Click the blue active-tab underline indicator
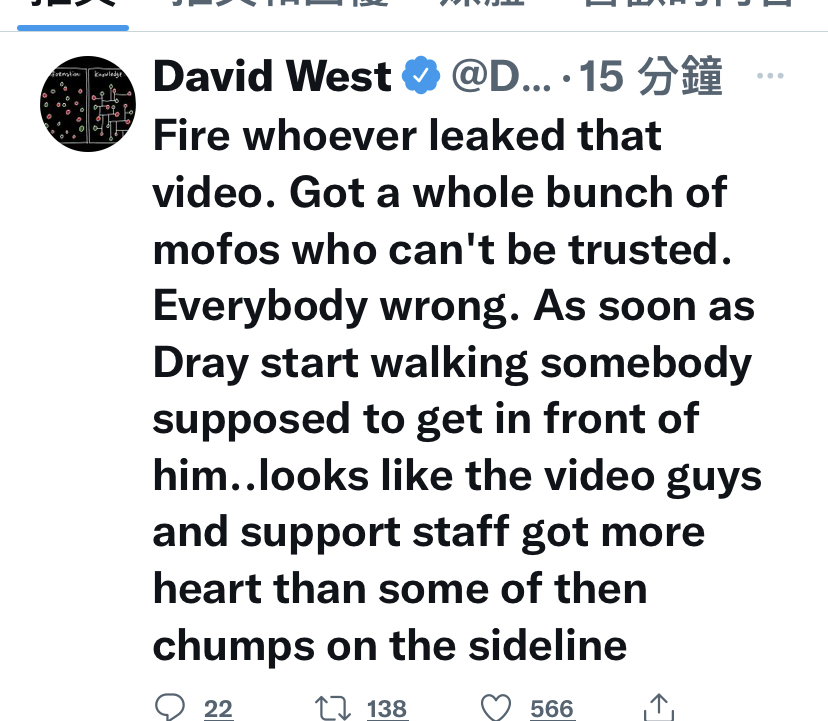This screenshot has height=721, width=828. point(73,28)
